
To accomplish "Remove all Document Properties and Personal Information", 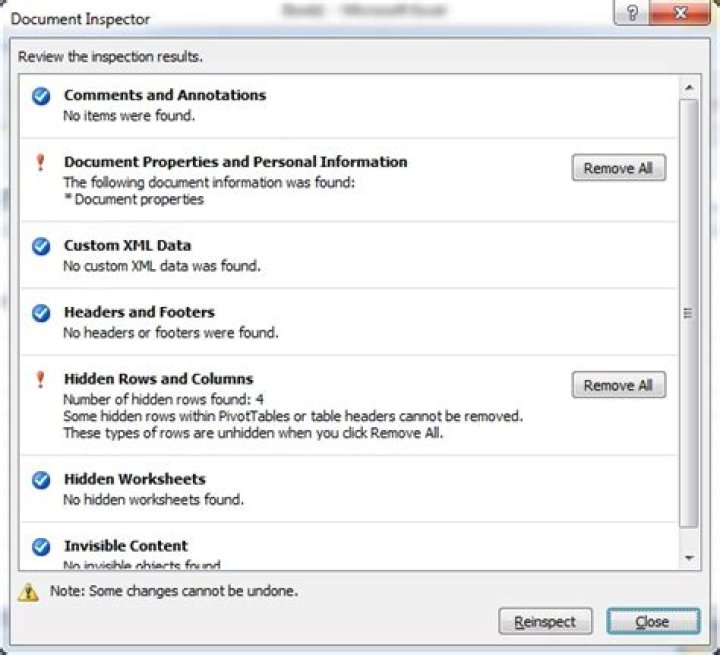I will 619,168.
